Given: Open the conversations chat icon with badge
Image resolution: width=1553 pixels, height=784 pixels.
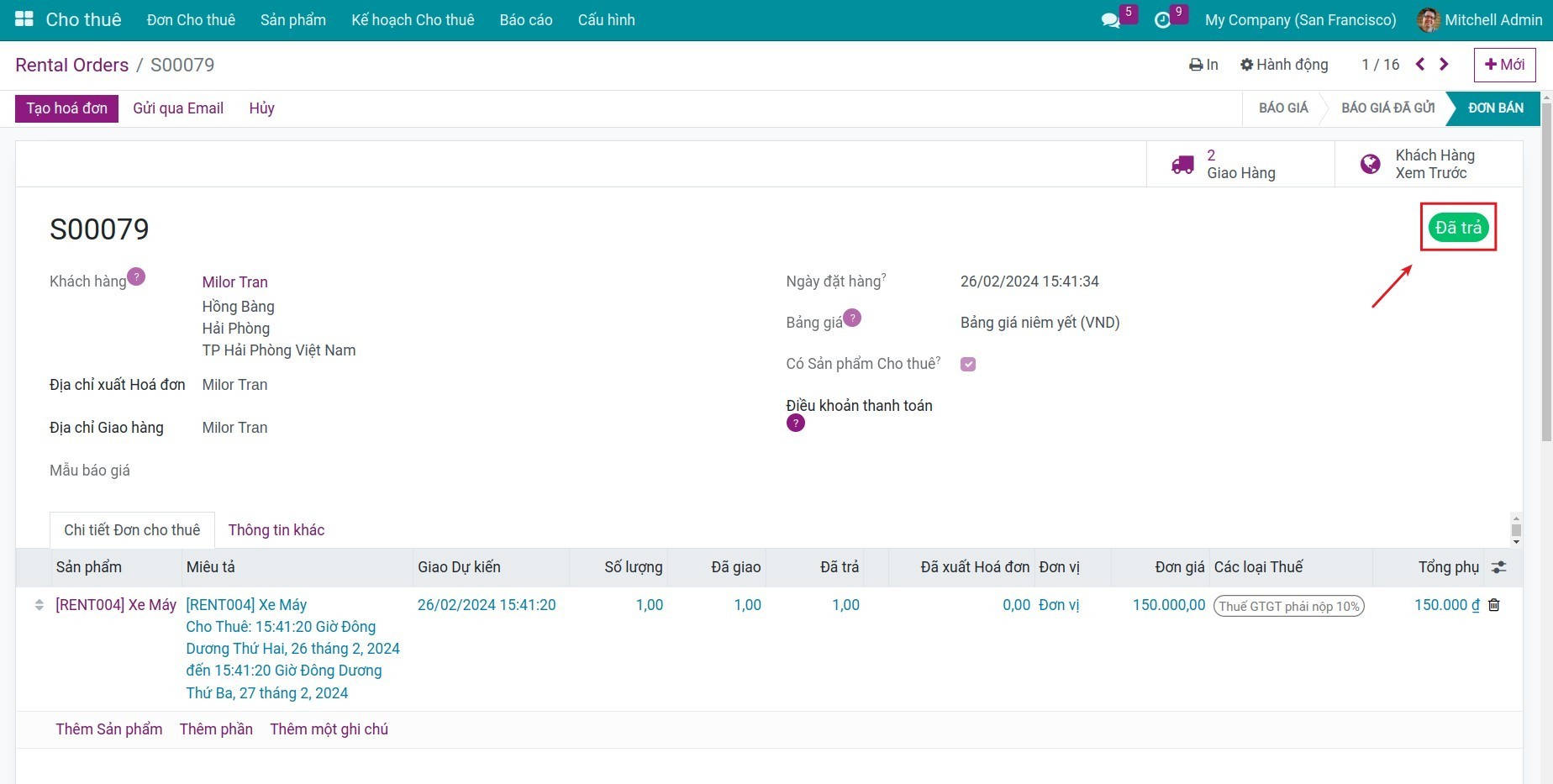Looking at the screenshot, I should (1111, 20).
